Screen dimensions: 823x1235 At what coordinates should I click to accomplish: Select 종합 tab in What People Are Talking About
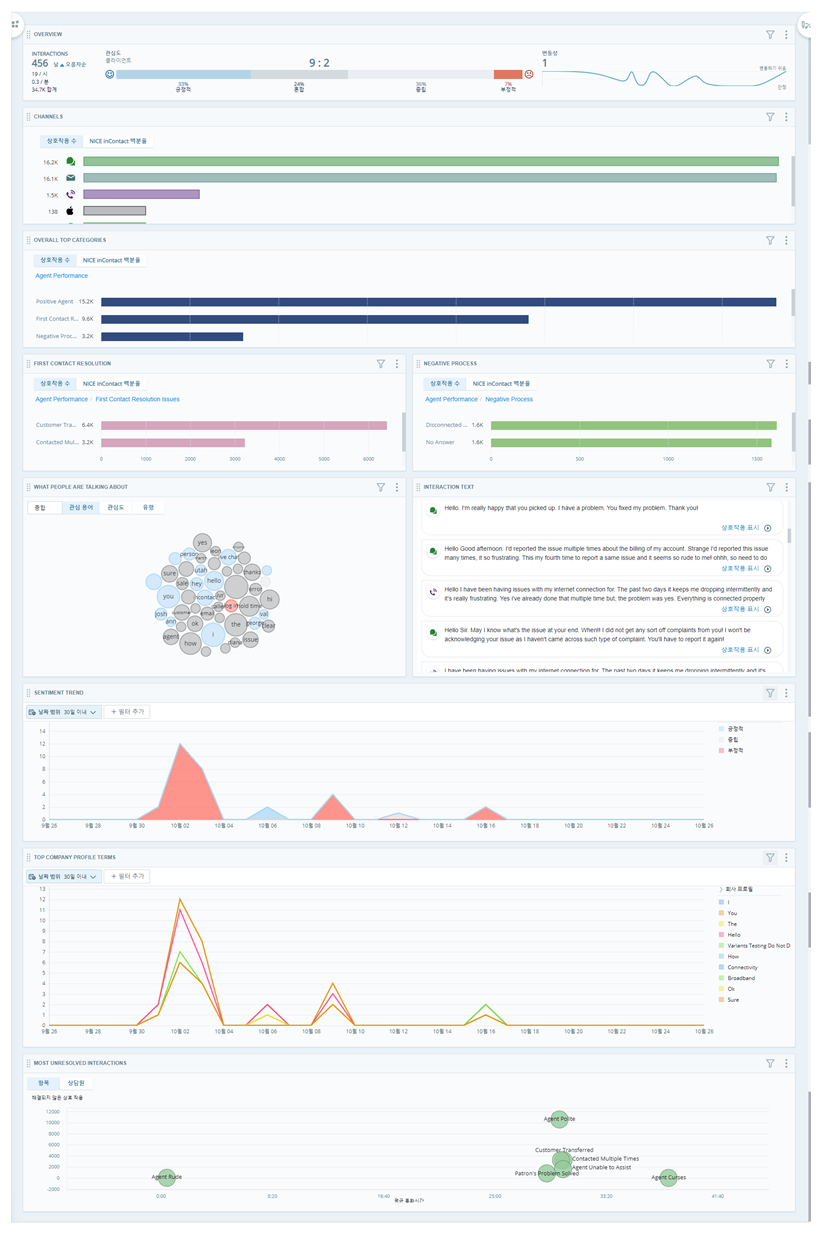42,507
